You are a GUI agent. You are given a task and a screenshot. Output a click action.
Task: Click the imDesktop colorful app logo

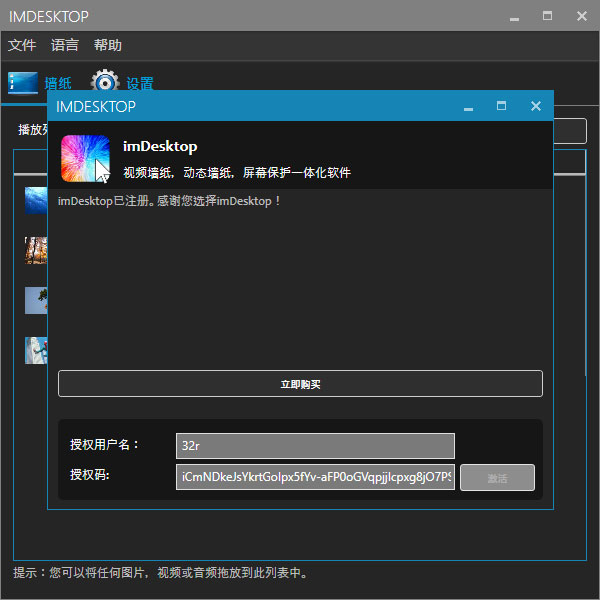coord(85,158)
